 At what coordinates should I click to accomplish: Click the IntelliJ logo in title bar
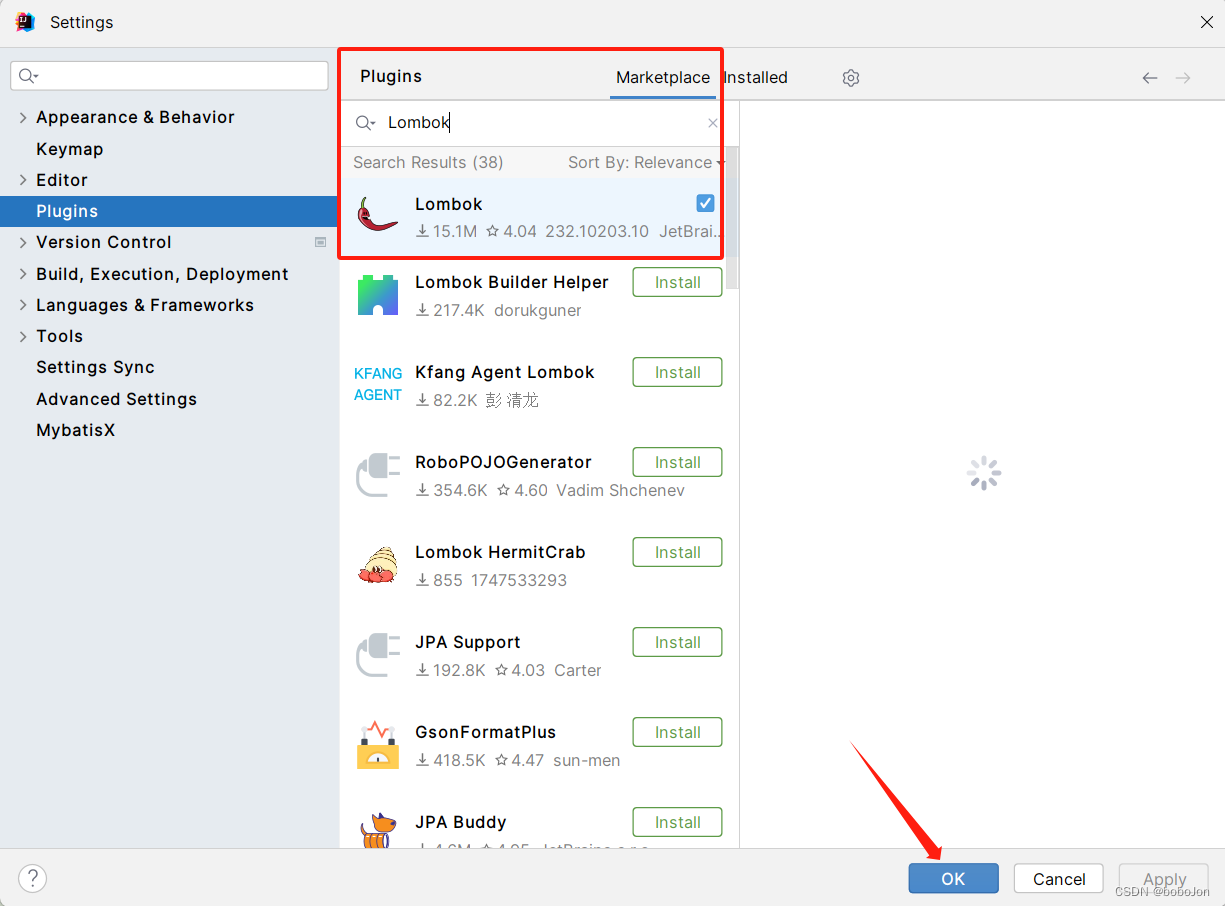[25, 22]
